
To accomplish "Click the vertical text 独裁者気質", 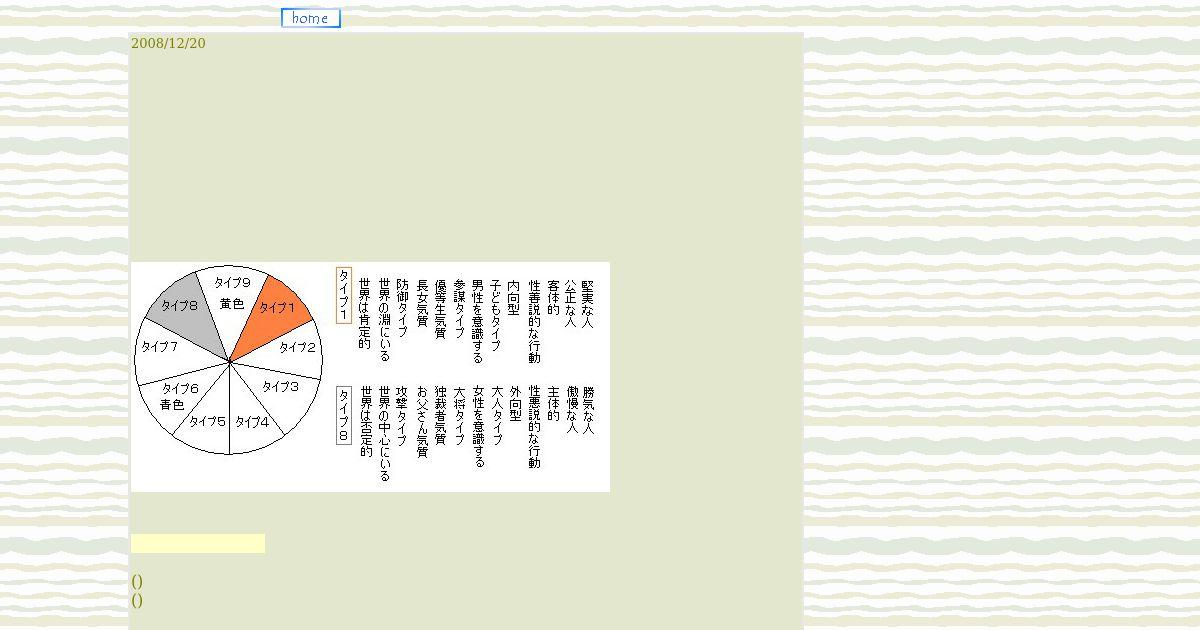I will point(440,416).
